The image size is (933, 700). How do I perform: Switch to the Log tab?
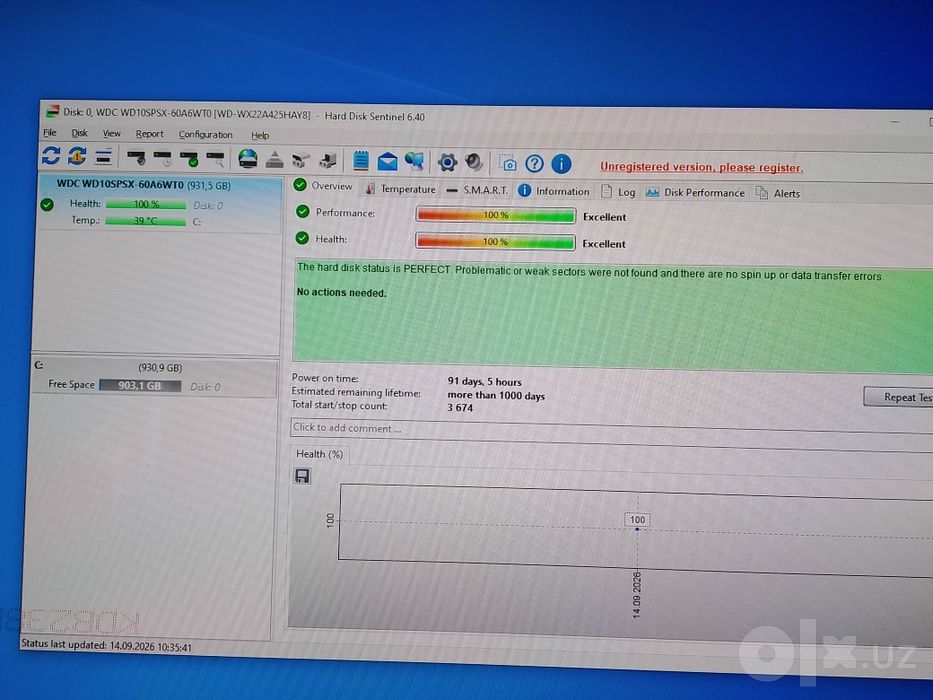pos(618,192)
